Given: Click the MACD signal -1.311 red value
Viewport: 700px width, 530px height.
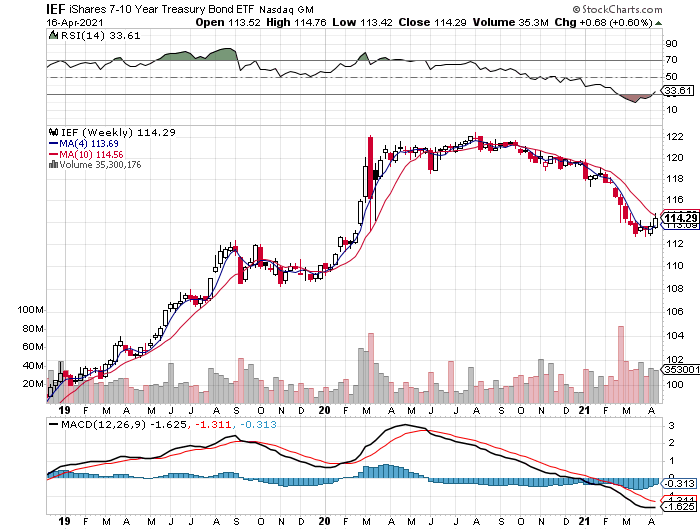Looking at the screenshot, I should (213, 425).
